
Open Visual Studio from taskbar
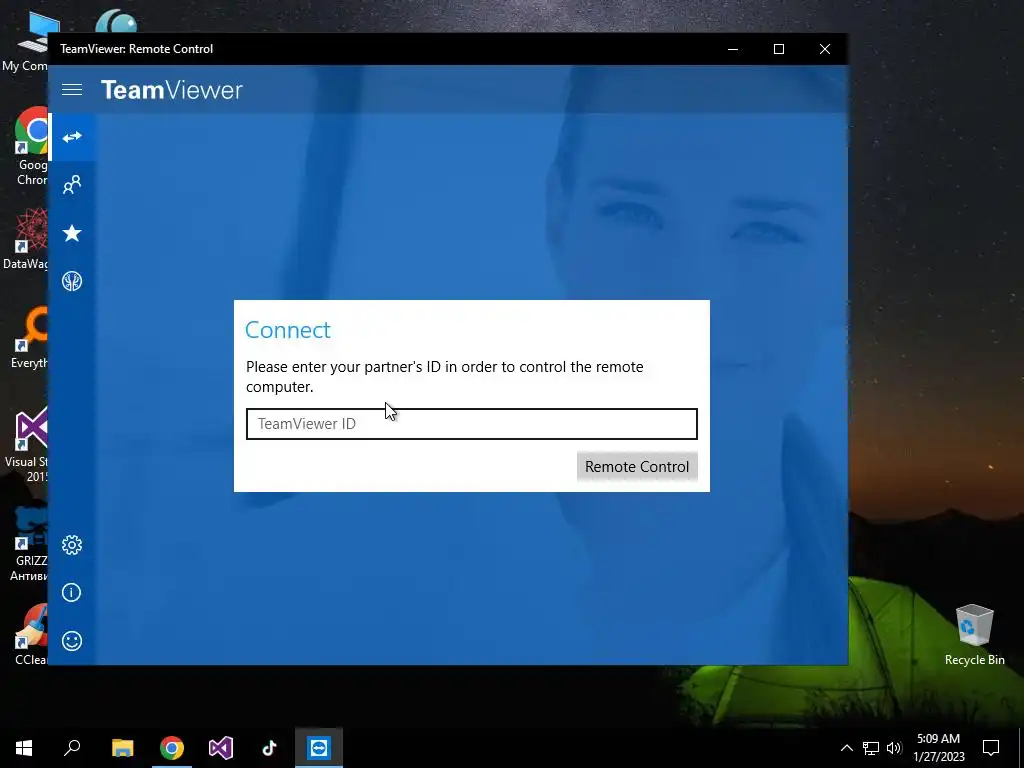pos(221,748)
